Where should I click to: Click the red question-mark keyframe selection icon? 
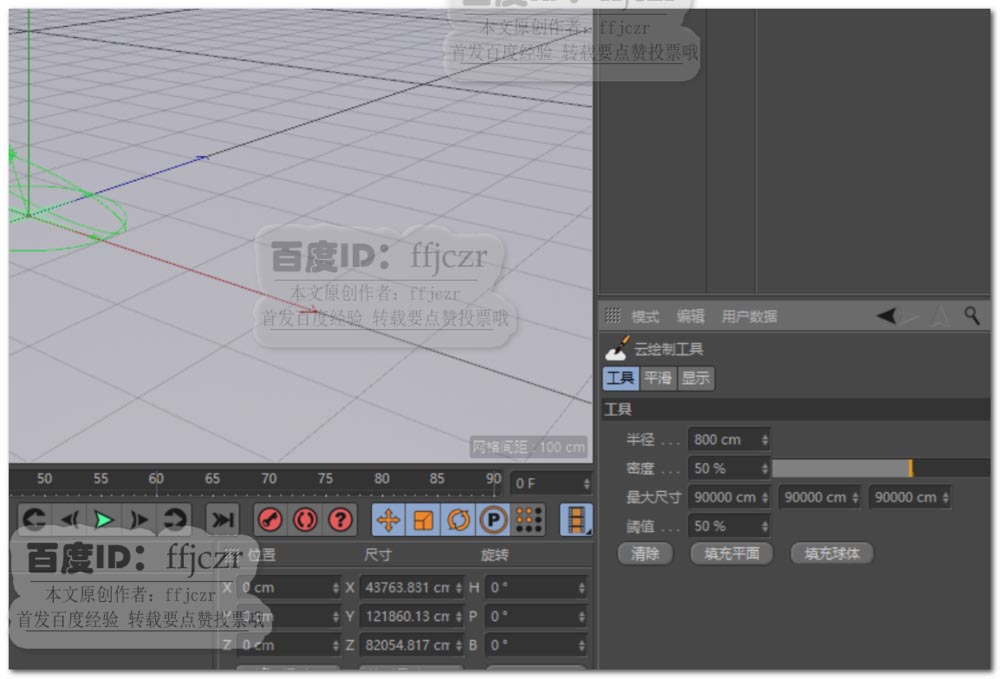[341, 520]
